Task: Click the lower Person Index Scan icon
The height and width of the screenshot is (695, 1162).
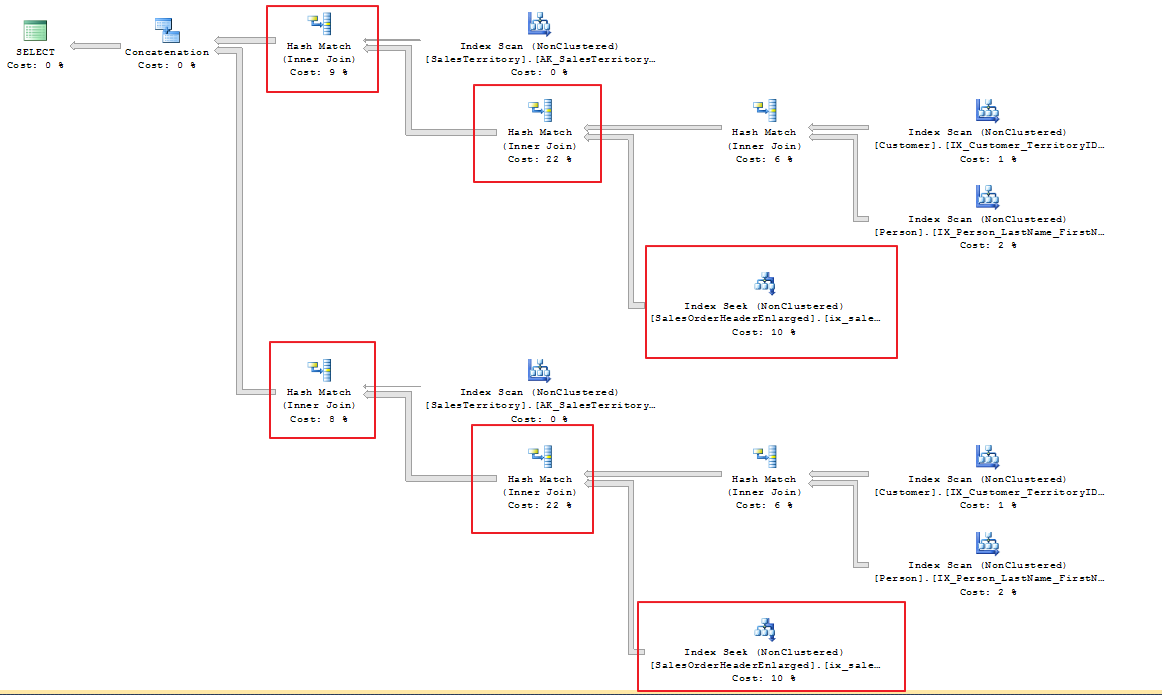Action: 987,544
